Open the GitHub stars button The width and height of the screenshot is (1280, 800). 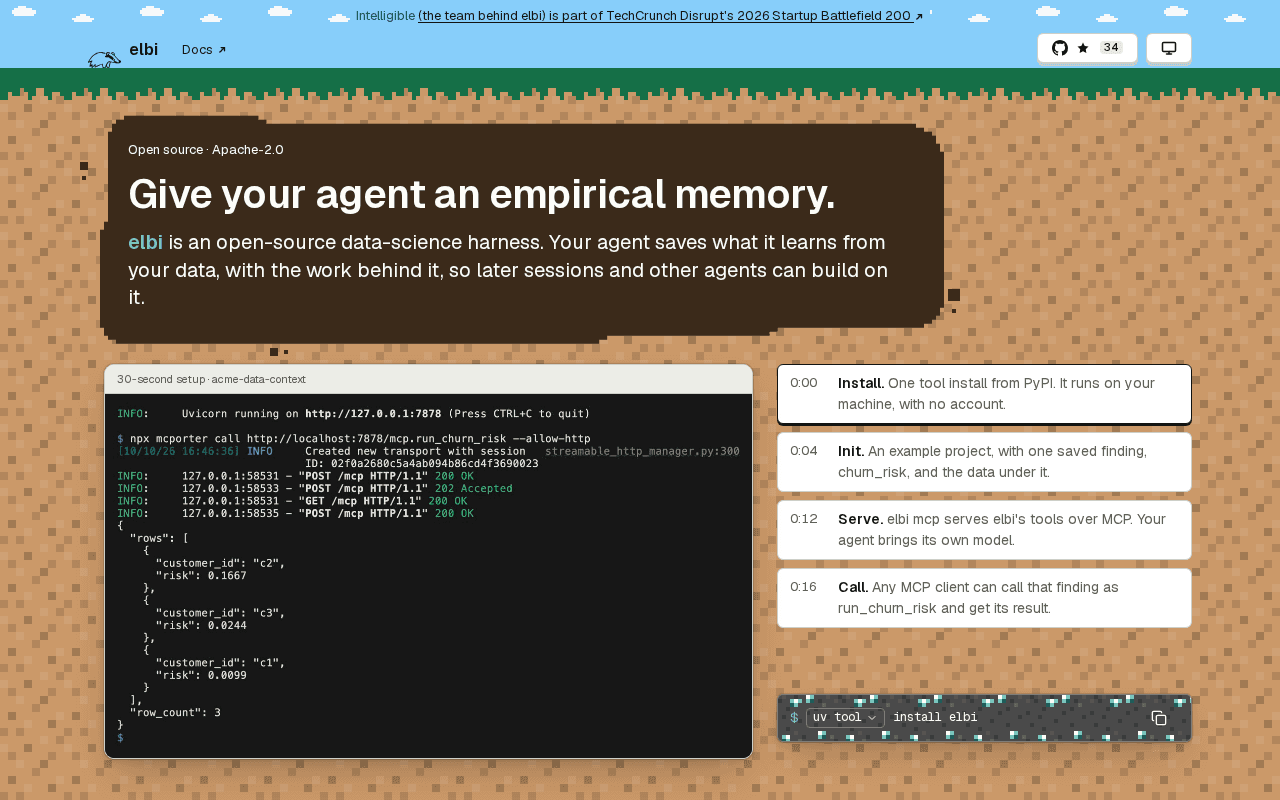[1087, 48]
